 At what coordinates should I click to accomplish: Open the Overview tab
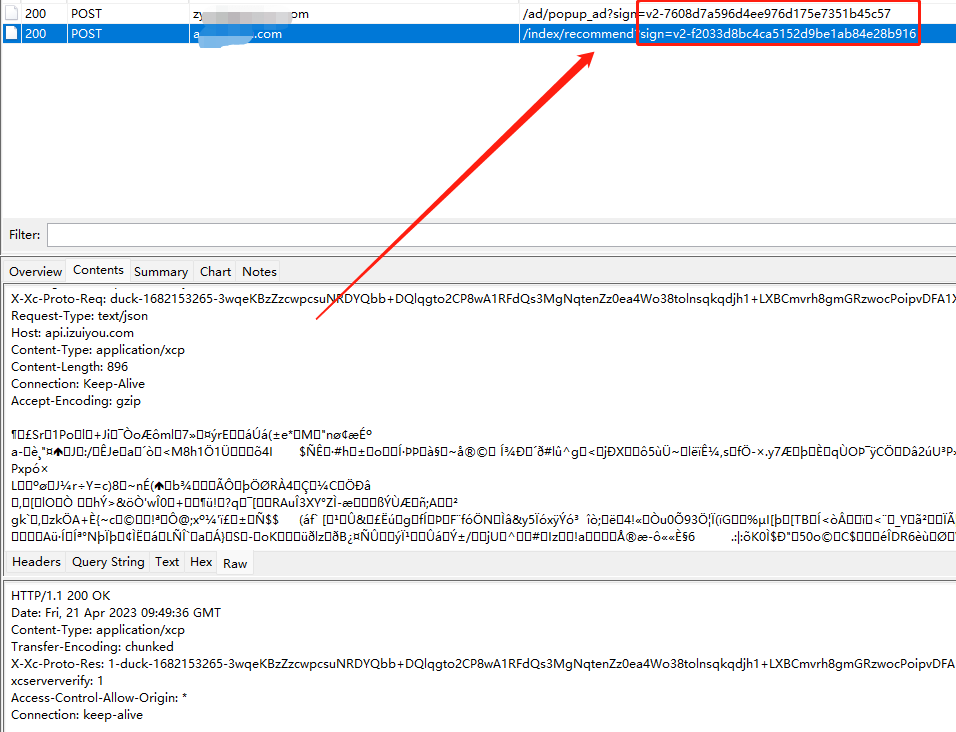pyautogui.click(x=35, y=272)
